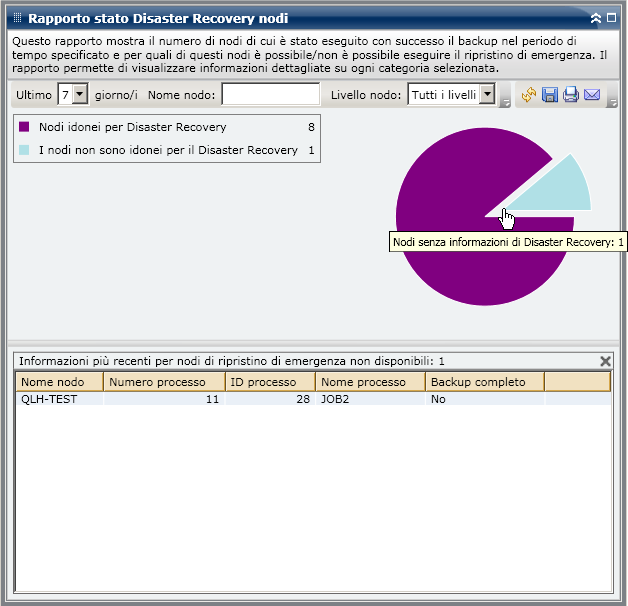Open the Ultimo days dropdown arrow
Viewport: 628px width, 606px height.
(80, 95)
